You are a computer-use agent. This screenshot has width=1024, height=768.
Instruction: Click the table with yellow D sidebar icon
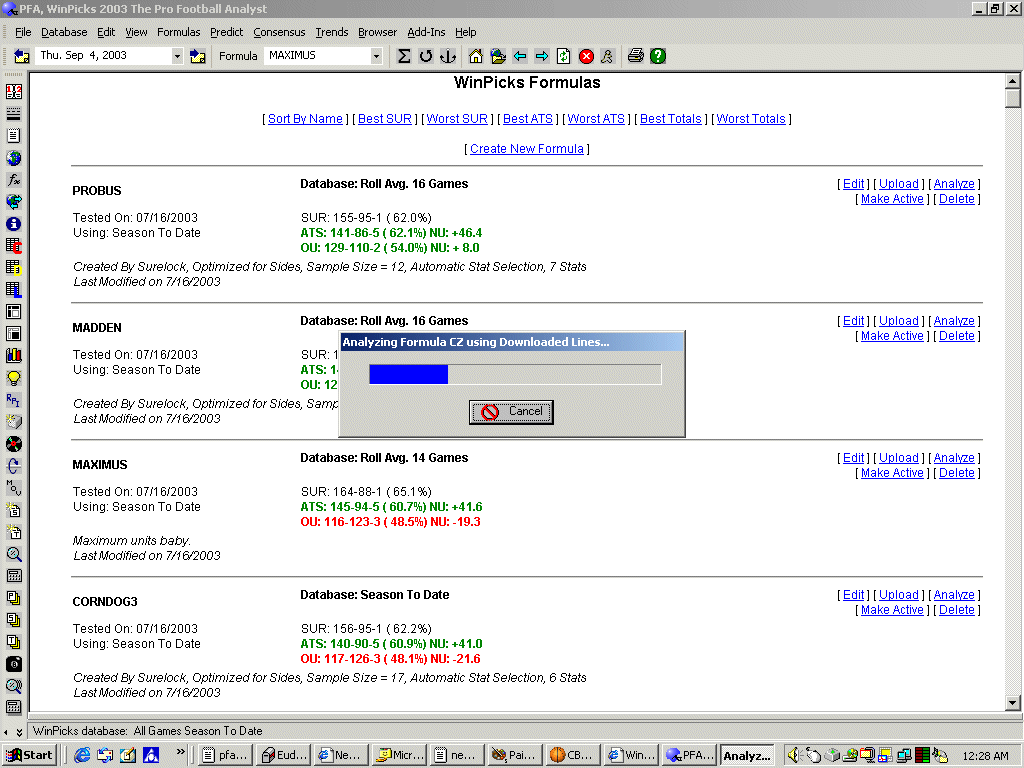(13, 268)
